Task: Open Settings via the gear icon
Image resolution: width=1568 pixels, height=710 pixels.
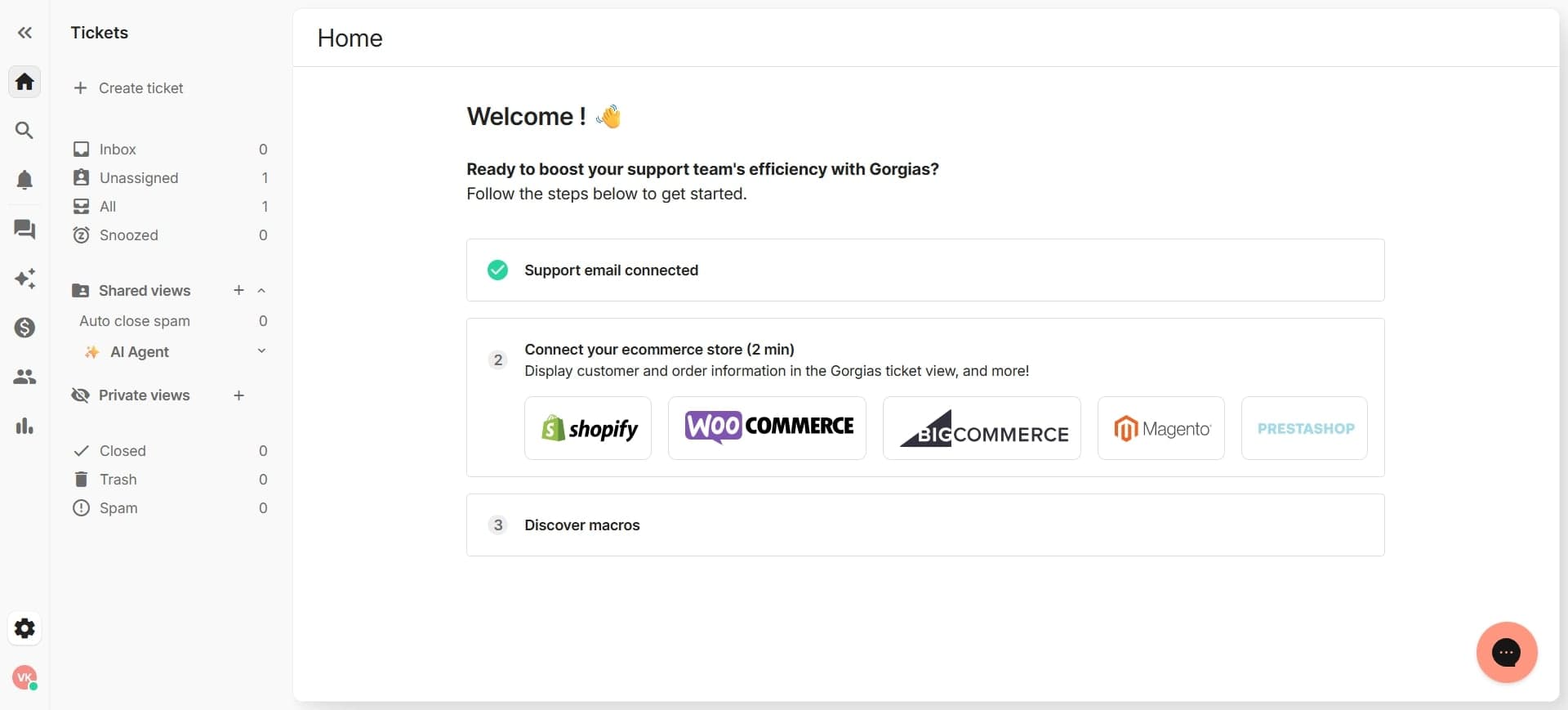Action: (24, 627)
